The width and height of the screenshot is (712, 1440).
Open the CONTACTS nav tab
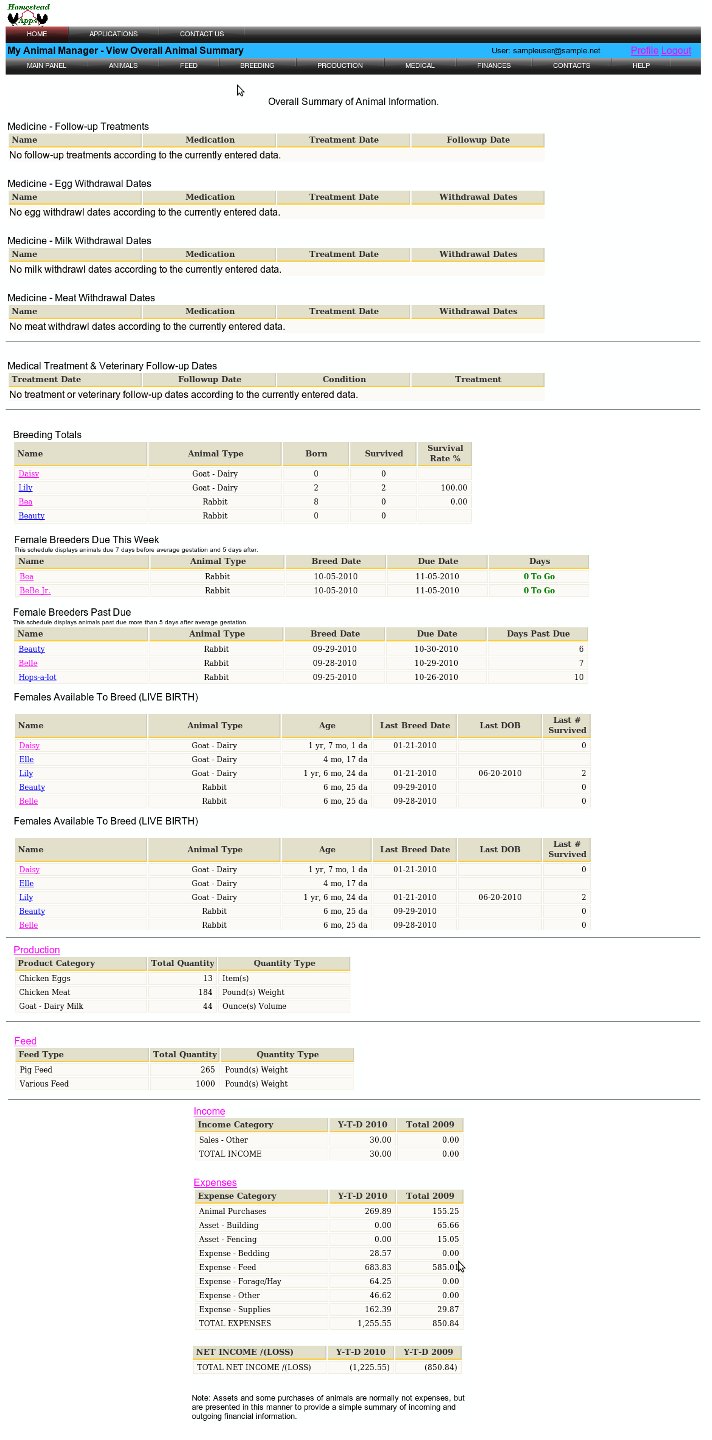pyautogui.click(x=571, y=66)
